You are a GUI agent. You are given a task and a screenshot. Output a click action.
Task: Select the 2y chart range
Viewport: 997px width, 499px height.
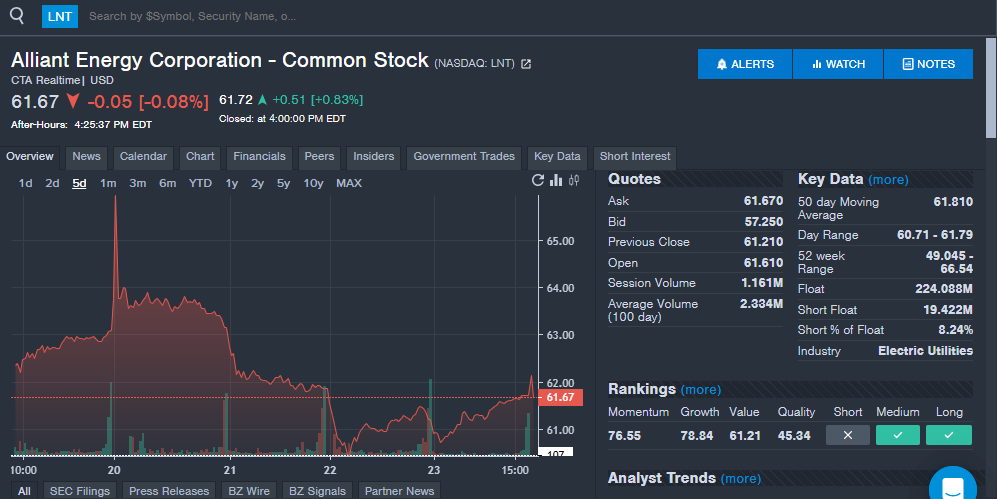(x=258, y=183)
